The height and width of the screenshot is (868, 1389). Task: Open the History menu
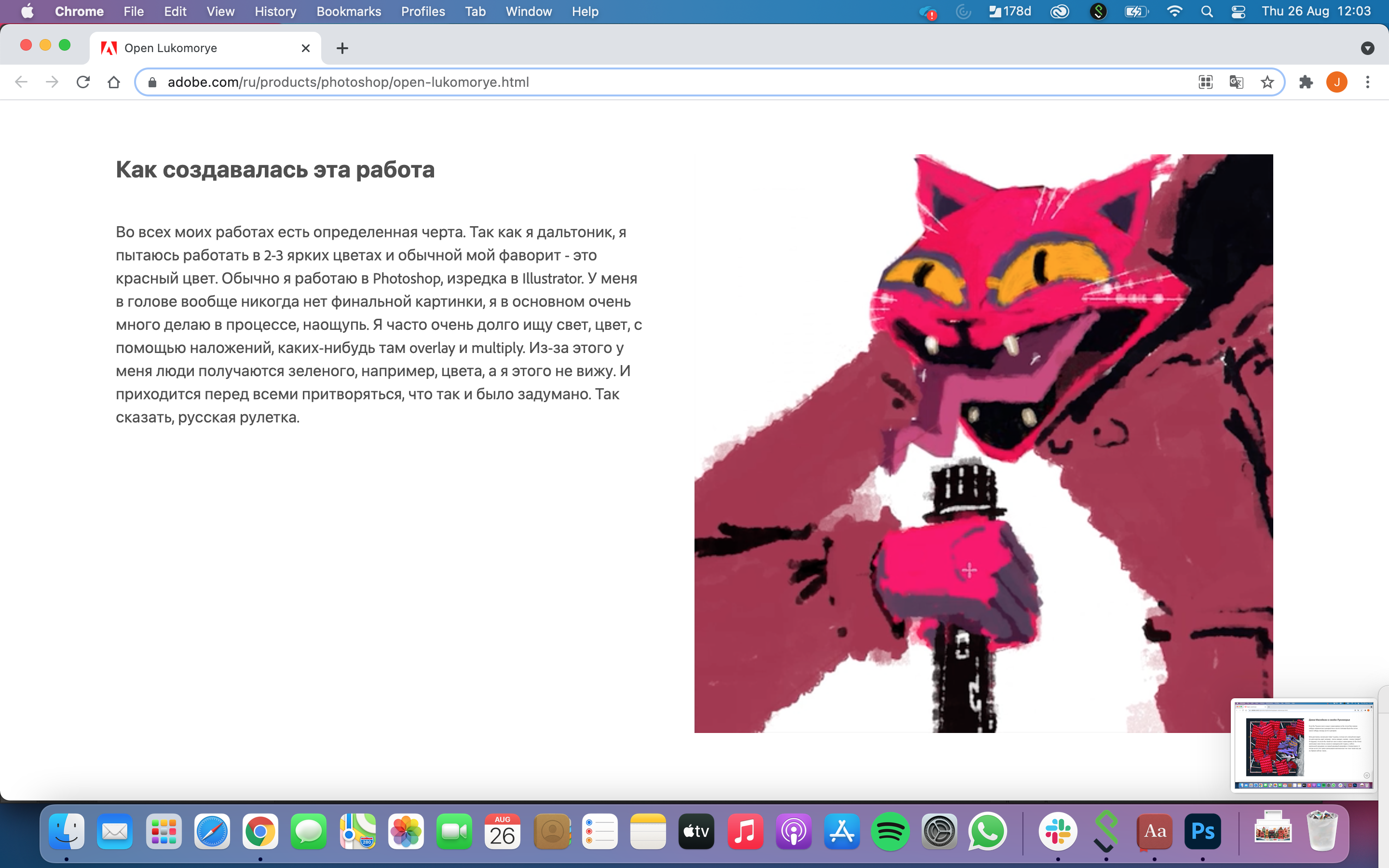pos(275,12)
